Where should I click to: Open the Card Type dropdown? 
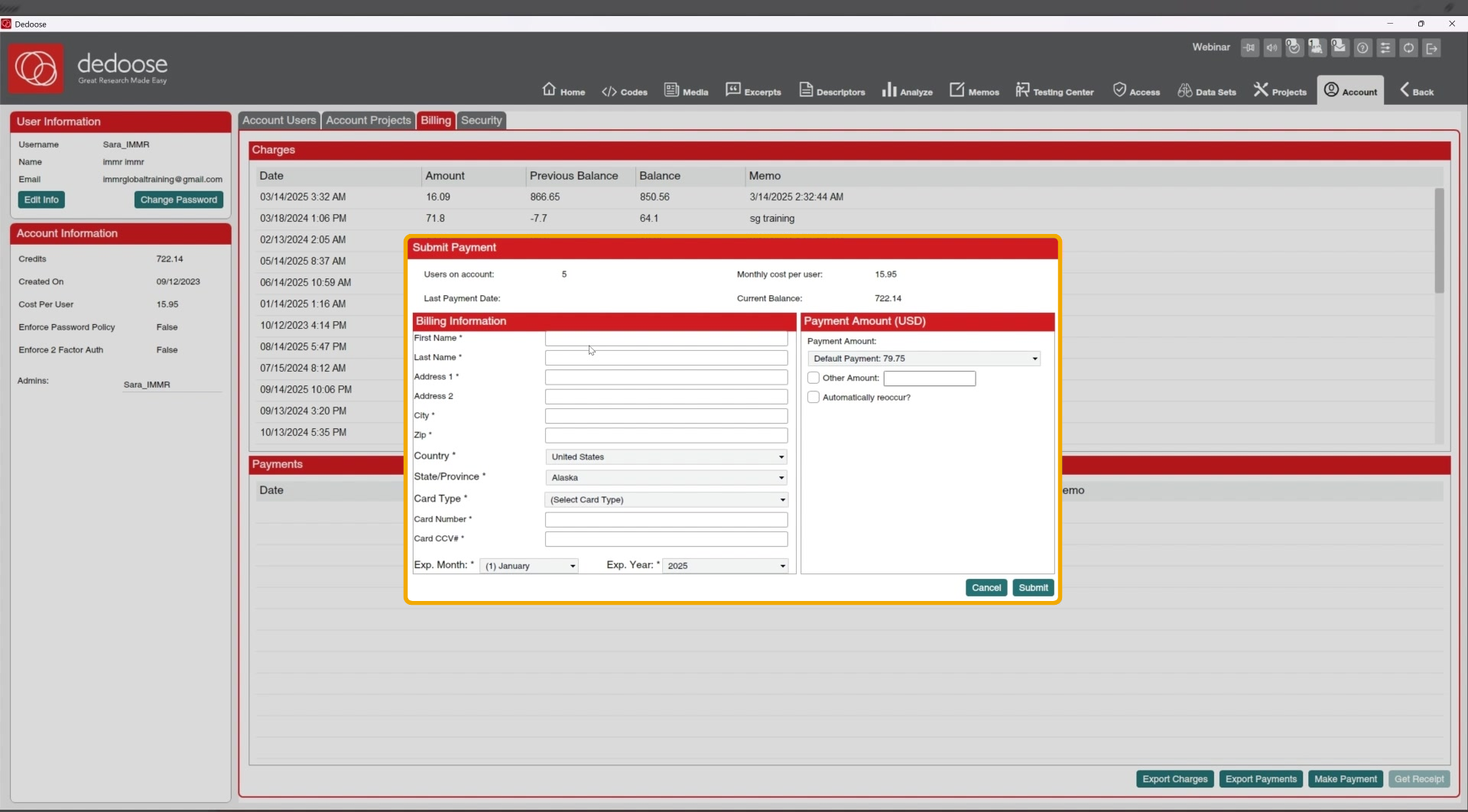666,499
